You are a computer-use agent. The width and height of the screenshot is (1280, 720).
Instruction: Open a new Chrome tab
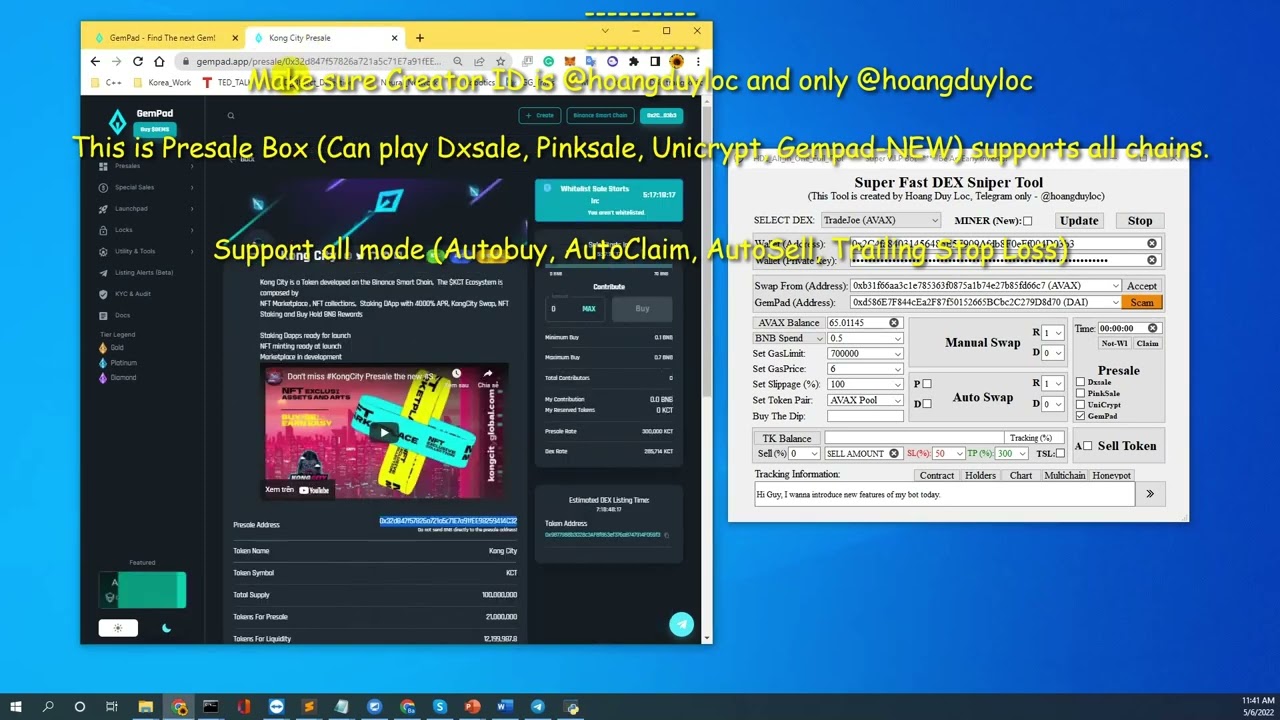pyautogui.click(x=420, y=38)
